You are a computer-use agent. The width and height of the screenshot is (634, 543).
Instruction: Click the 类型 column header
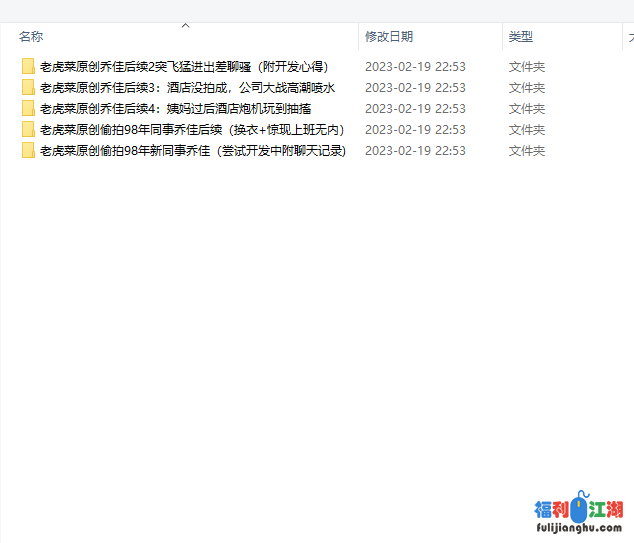[520, 36]
